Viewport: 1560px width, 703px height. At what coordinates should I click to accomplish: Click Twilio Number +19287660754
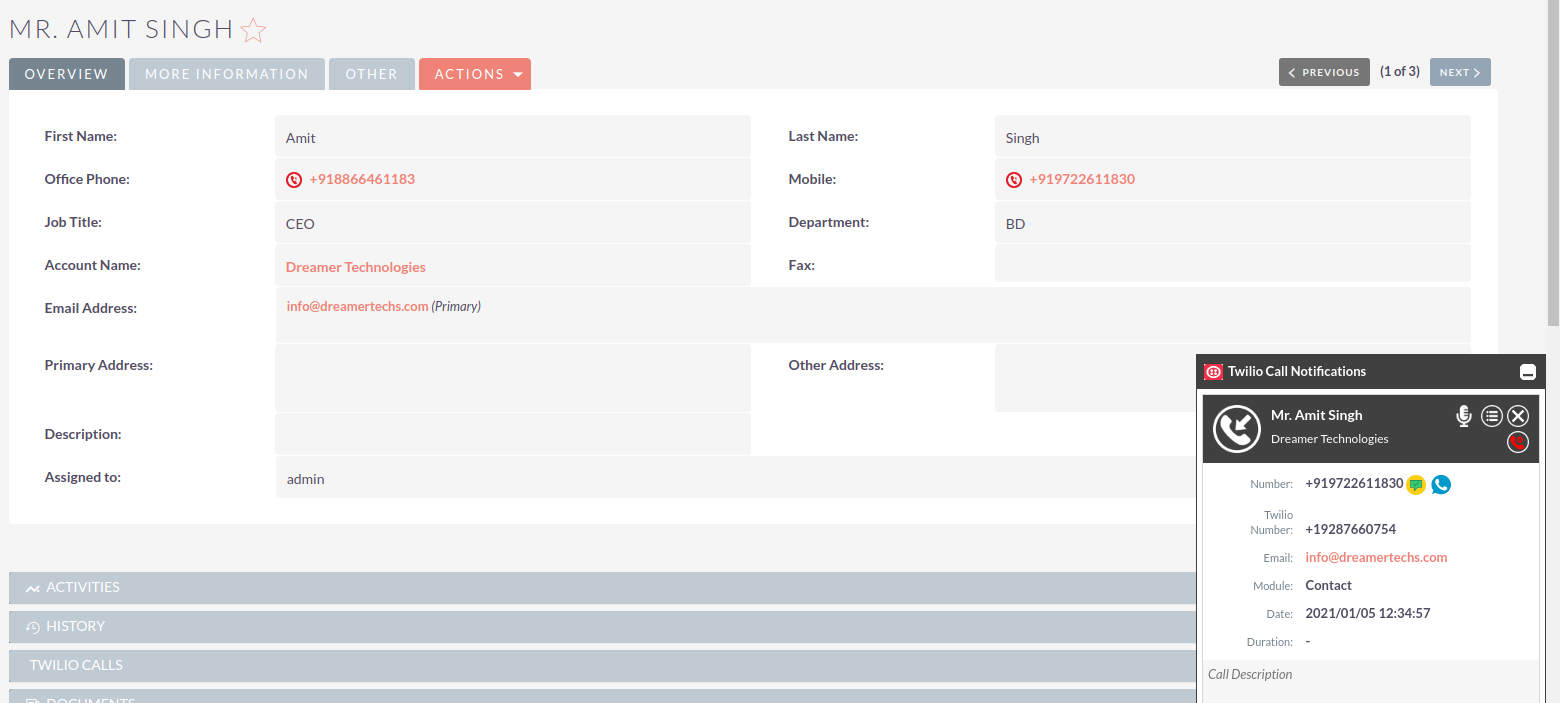click(1350, 530)
